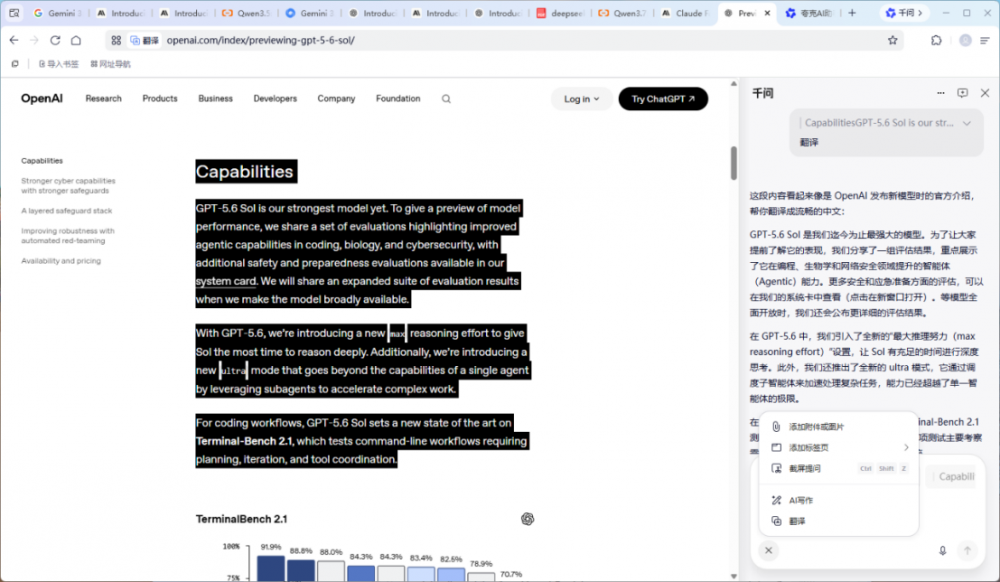Click the highlighted Capabilities heading
Viewport: 1000px width, 582px height.
tap(246, 171)
